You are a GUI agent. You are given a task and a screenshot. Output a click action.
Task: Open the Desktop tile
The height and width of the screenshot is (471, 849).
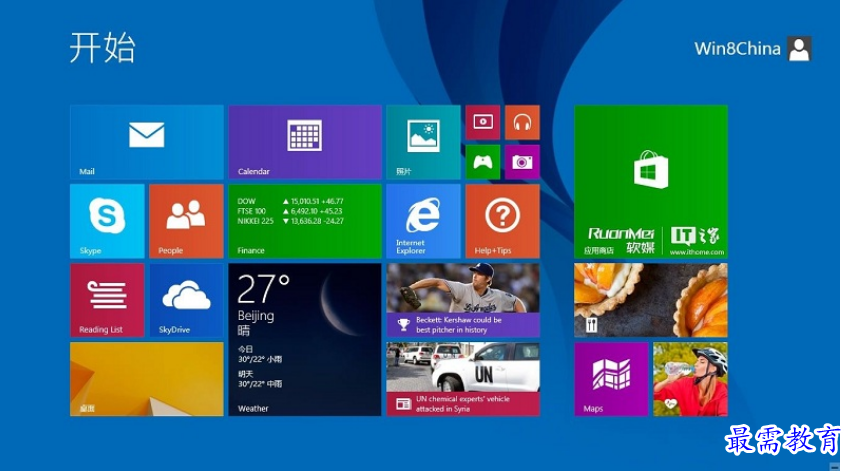point(146,379)
